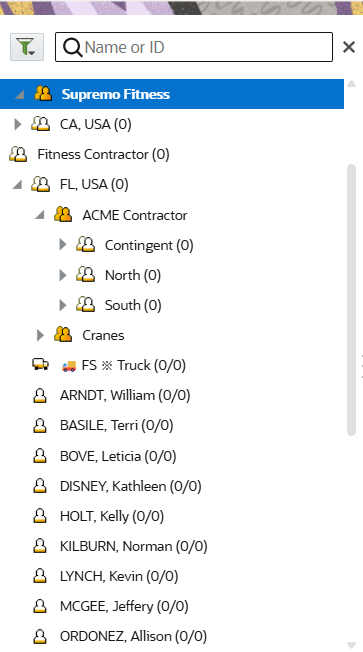The image size is (363, 652).
Task: Click the ACME Contractor orange group icon
Action: 63,215
